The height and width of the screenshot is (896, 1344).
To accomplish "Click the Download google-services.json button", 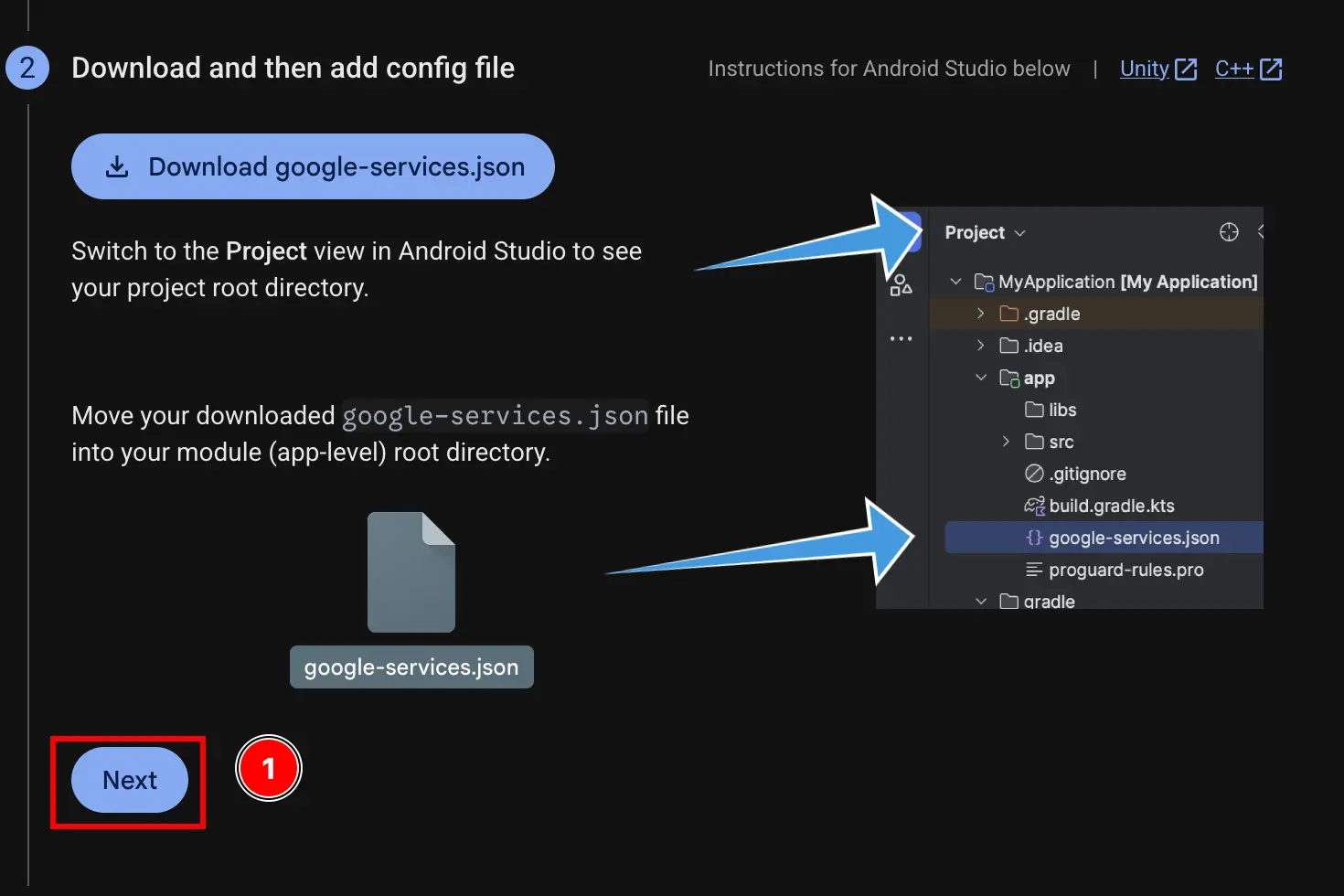I will [x=313, y=166].
